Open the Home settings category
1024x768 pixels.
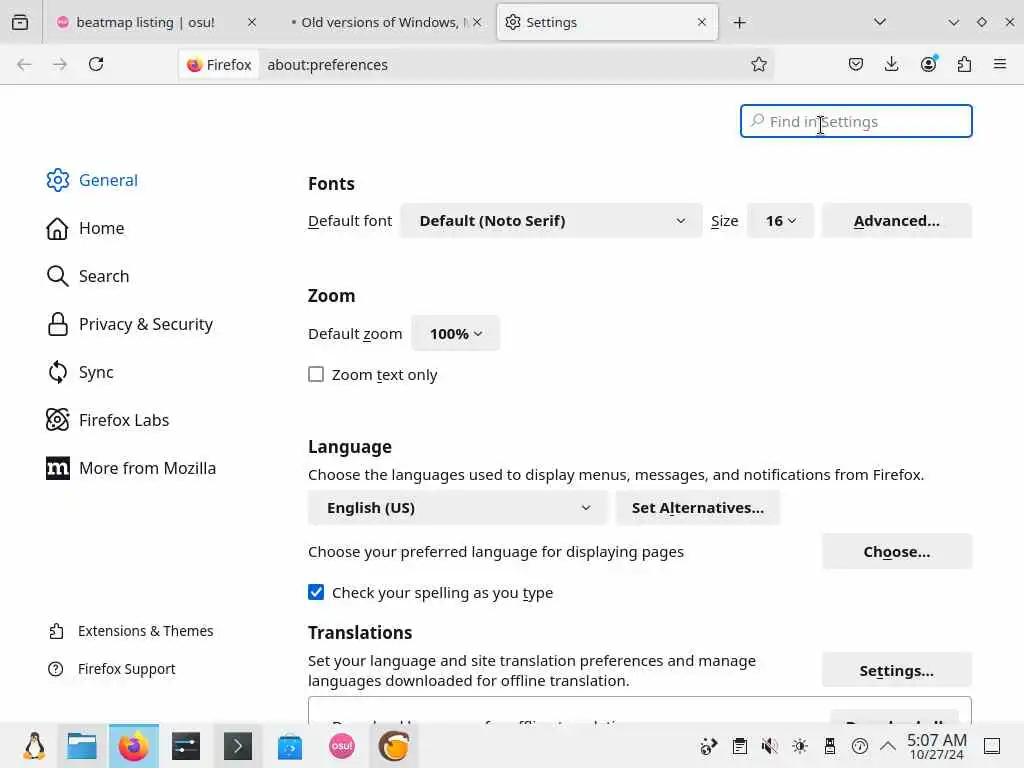coord(85,229)
